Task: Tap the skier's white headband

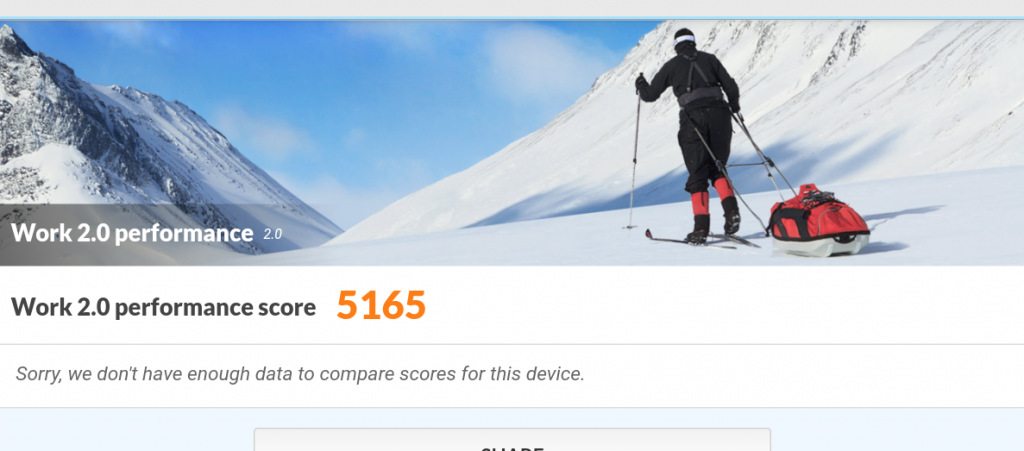Action: coord(684,39)
